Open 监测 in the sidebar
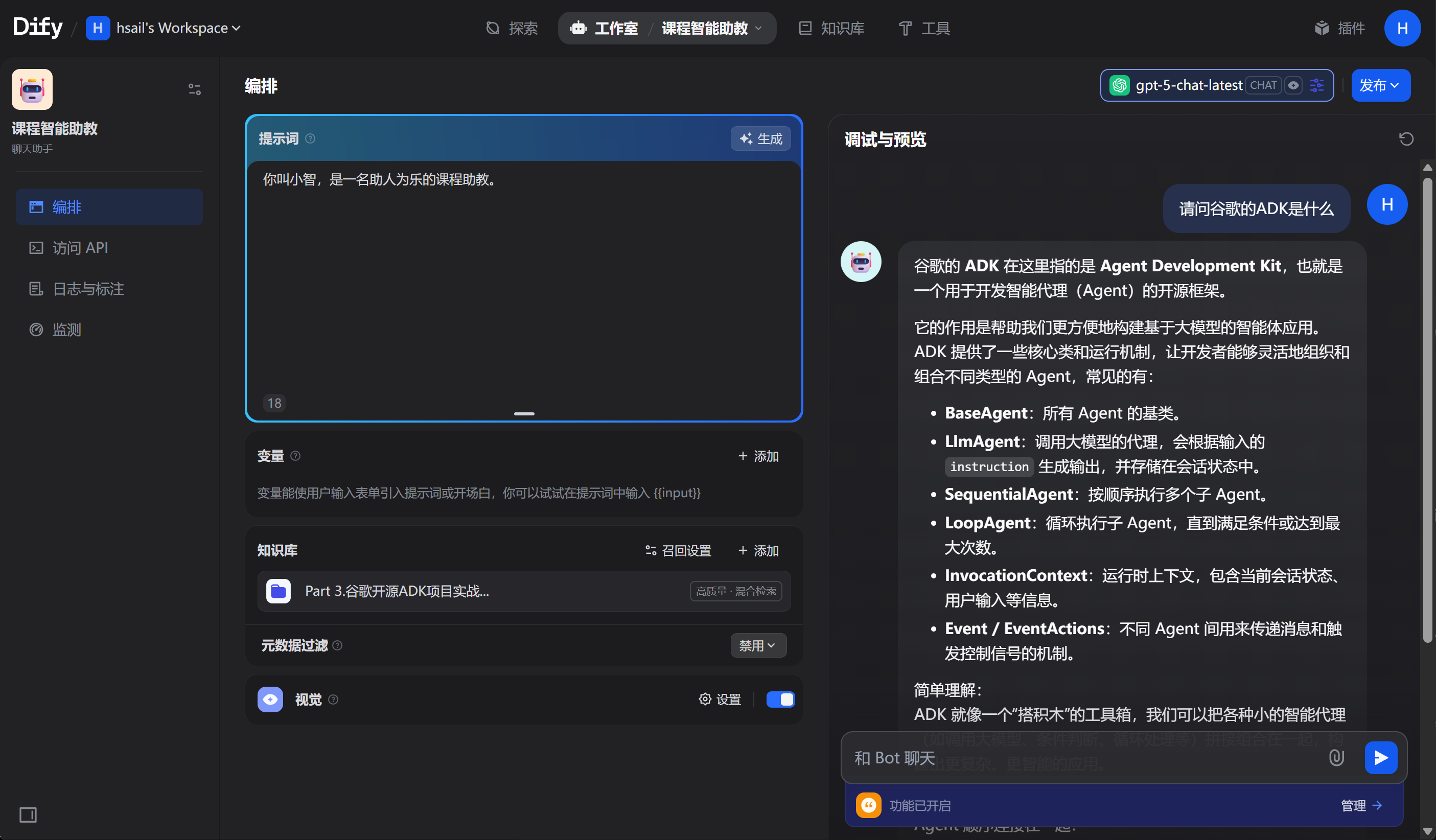The height and width of the screenshot is (840, 1436). (x=109, y=330)
